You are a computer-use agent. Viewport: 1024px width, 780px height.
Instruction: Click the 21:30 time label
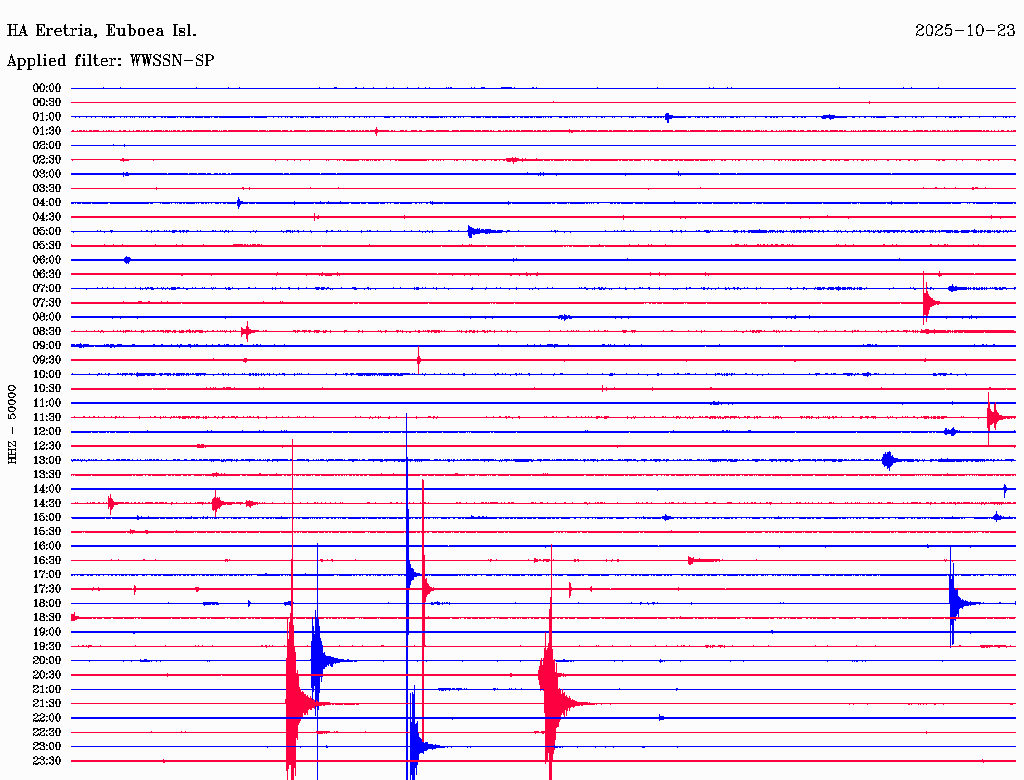pyautogui.click(x=47, y=704)
